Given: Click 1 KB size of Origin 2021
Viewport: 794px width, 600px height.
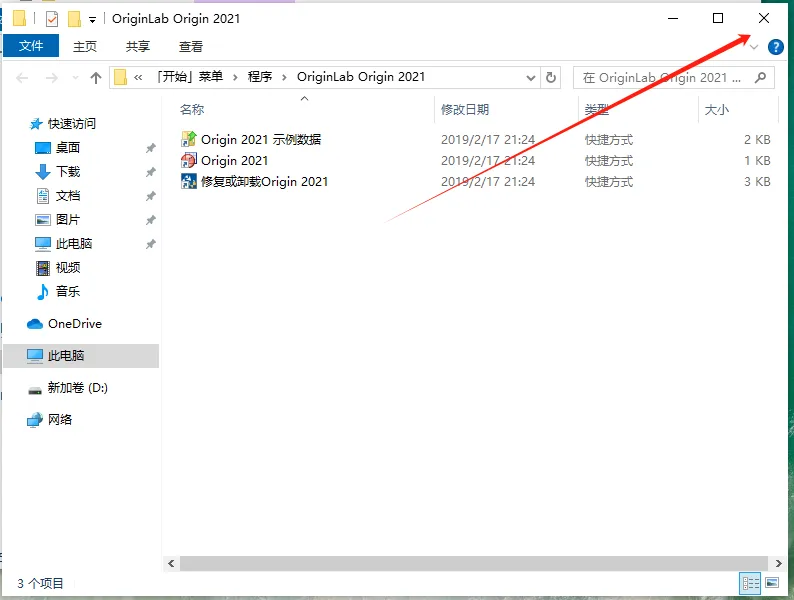Looking at the screenshot, I should point(757,161).
